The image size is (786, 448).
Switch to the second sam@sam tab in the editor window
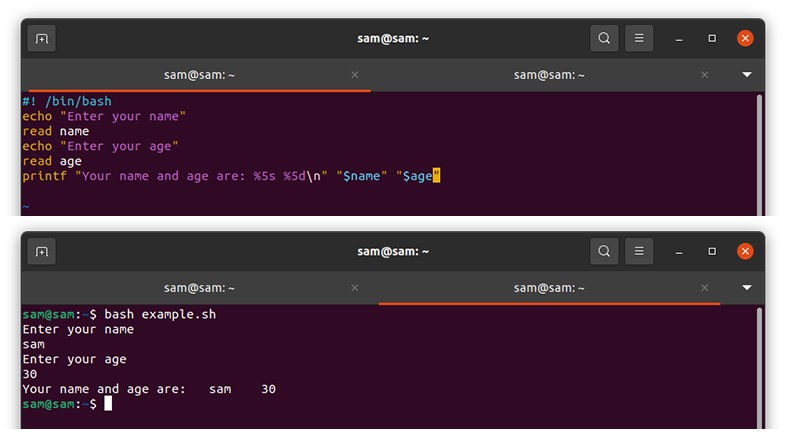(548, 75)
